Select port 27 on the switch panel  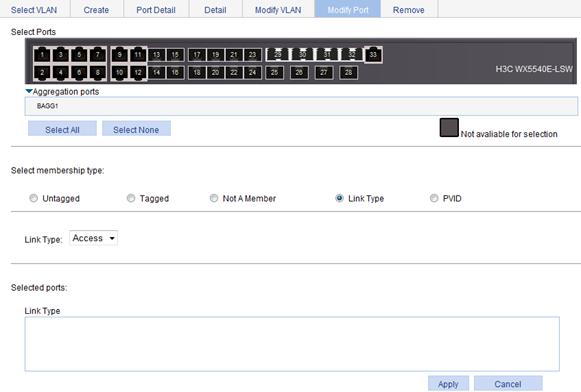coord(324,73)
